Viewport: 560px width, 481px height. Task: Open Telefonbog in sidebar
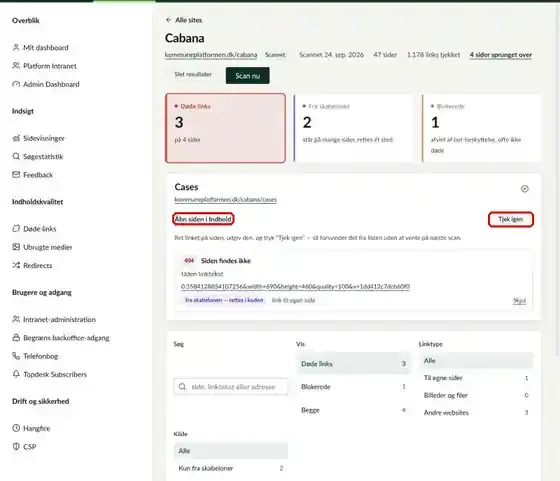[x=40, y=356]
